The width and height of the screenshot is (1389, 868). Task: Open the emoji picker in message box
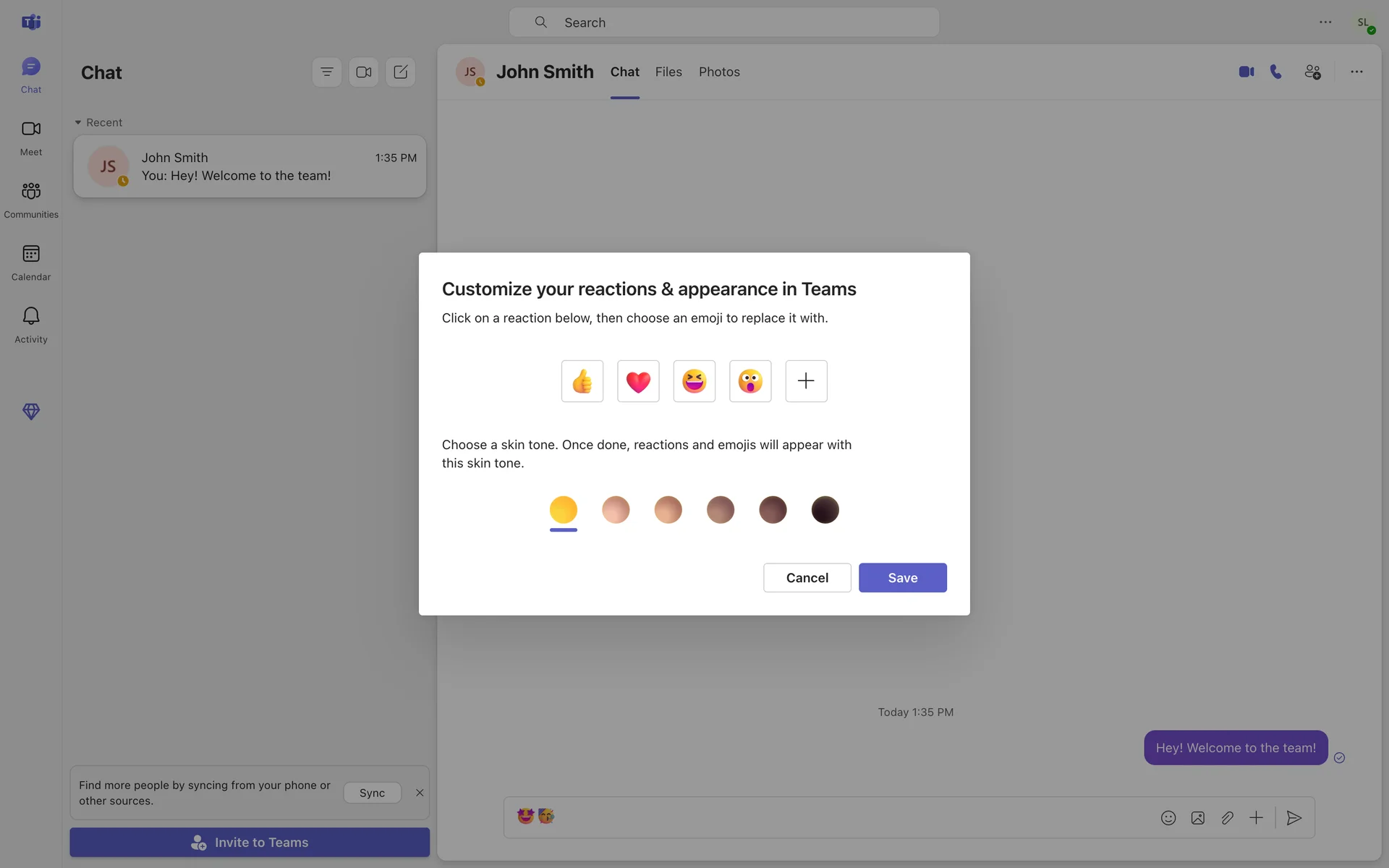tap(1168, 818)
